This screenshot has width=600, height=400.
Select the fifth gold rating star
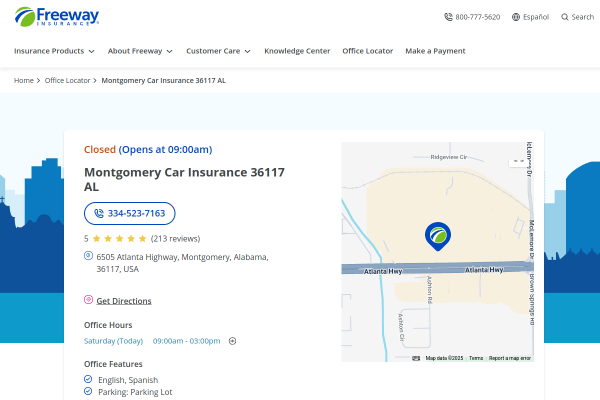click(x=142, y=238)
